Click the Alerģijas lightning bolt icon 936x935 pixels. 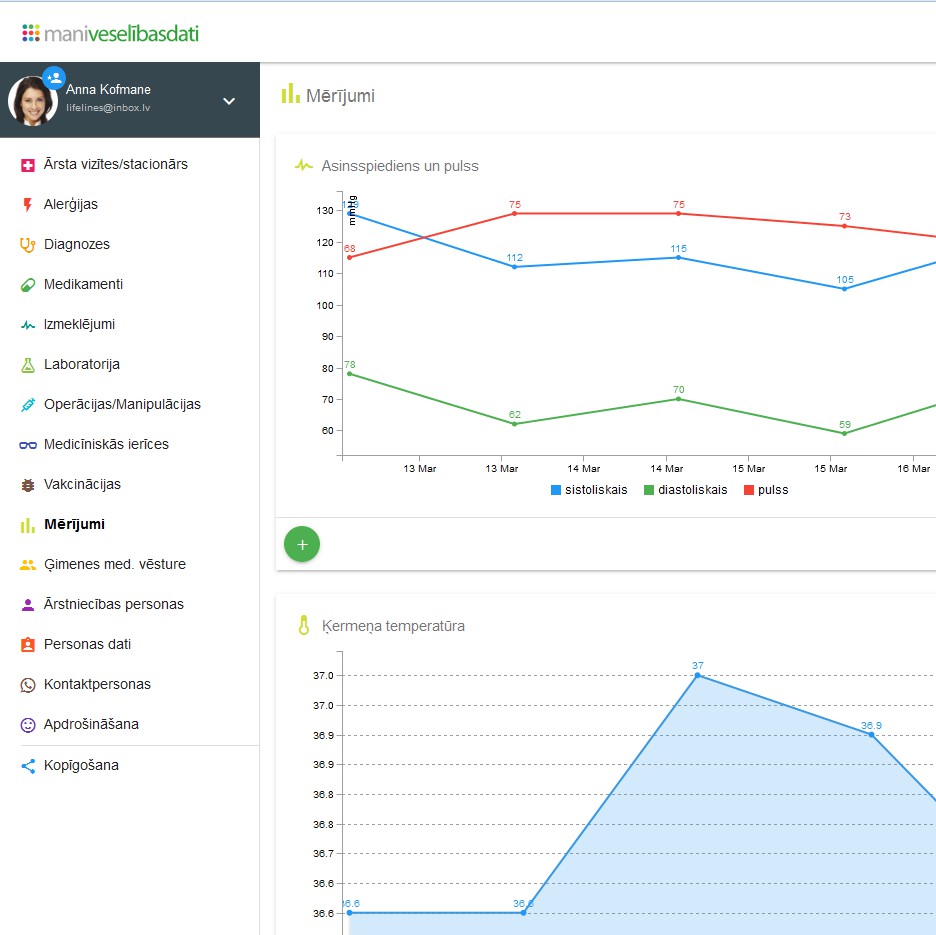pos(27,205)
